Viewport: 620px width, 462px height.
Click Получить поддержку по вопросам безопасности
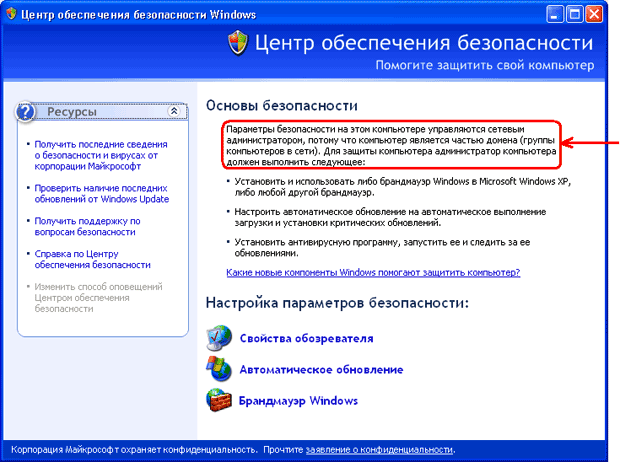86,226
